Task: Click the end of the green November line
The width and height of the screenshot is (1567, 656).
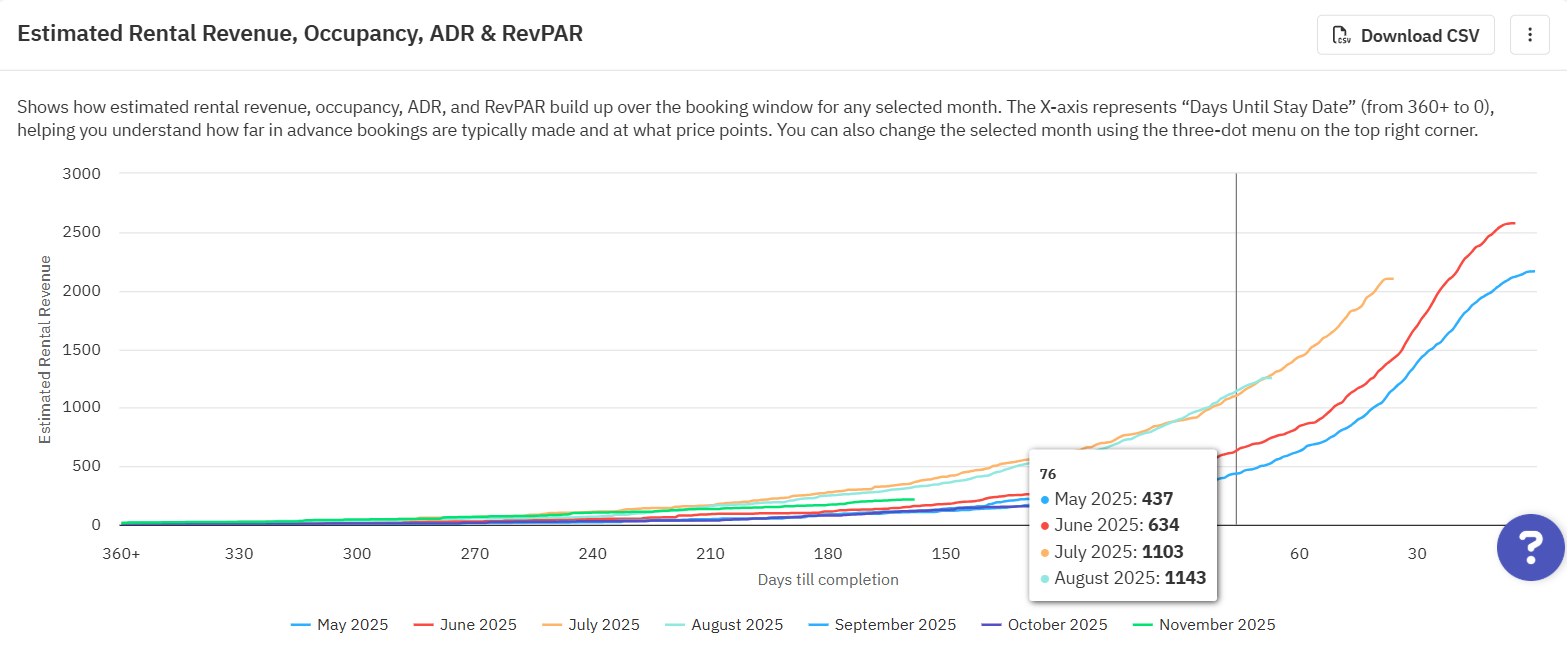Action: click(x=913, y=499)
